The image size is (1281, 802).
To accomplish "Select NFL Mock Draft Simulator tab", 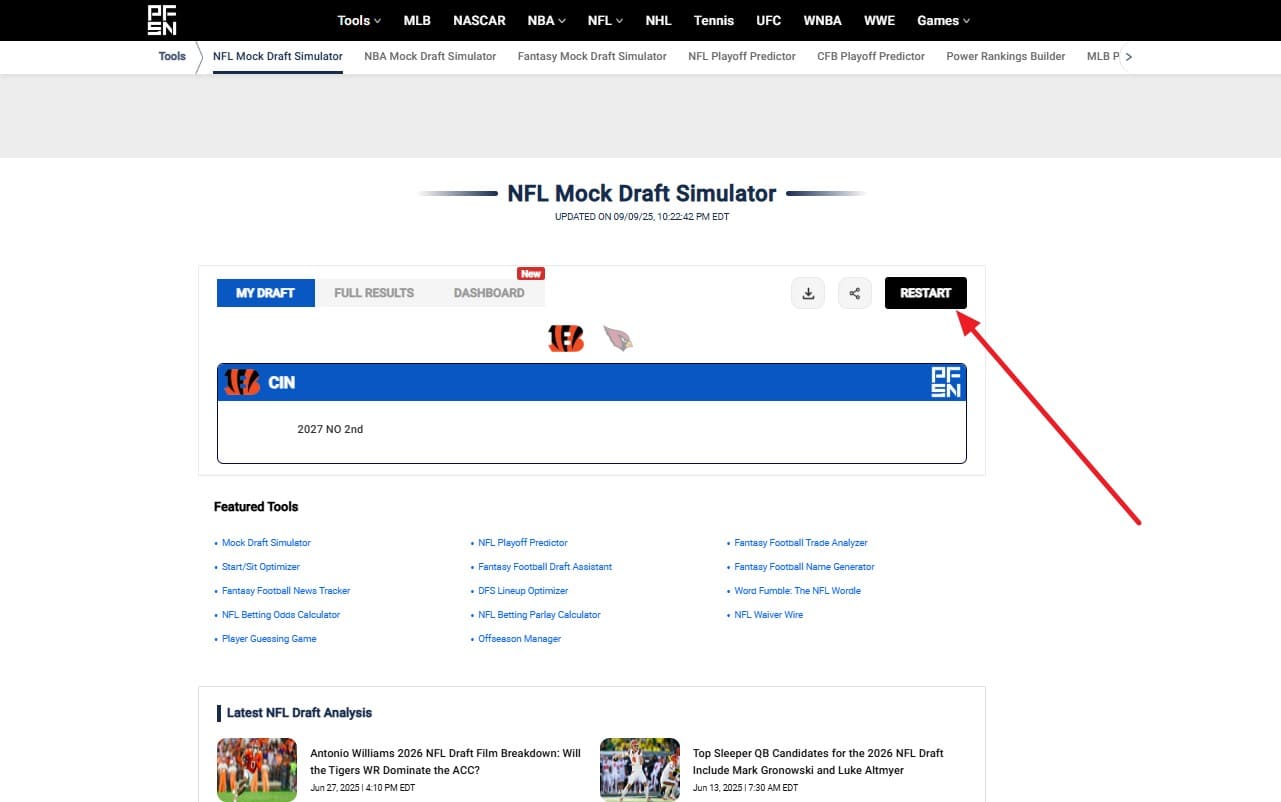I will [278, 57].
